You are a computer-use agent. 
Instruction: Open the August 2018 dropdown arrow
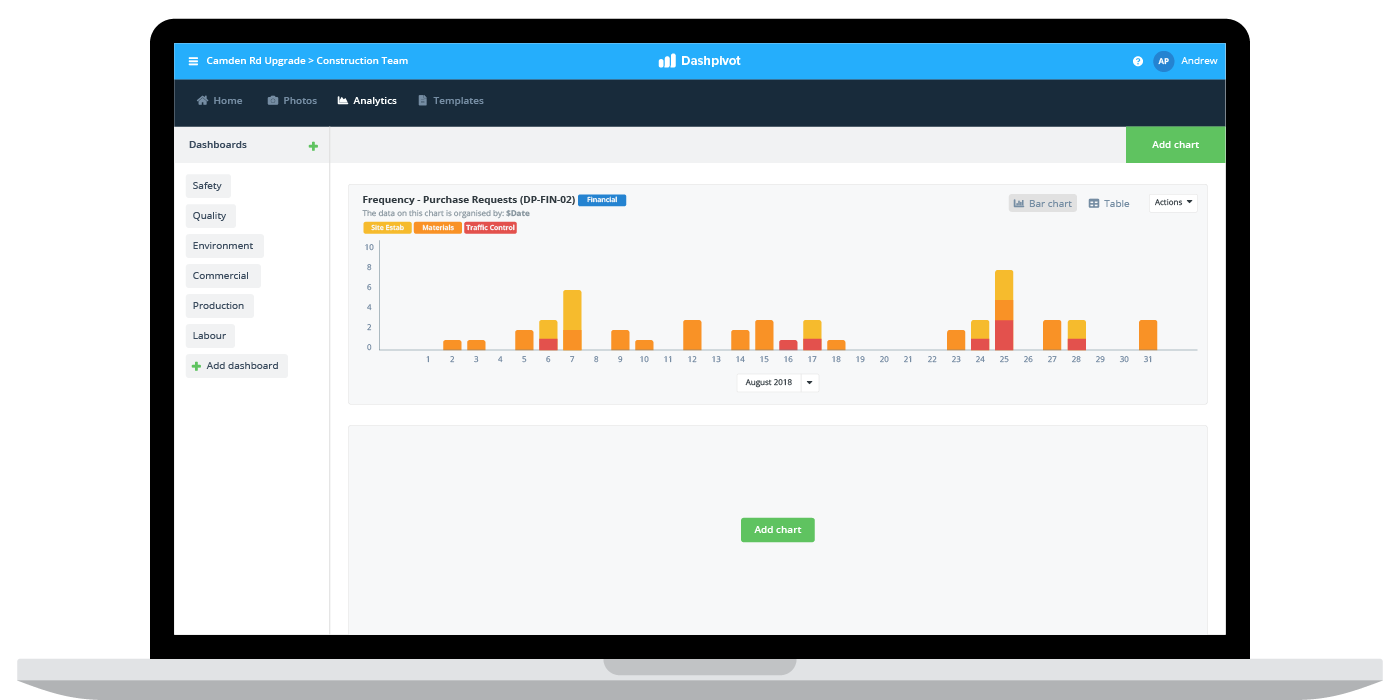pyautogui.click(x=810, y=382)
